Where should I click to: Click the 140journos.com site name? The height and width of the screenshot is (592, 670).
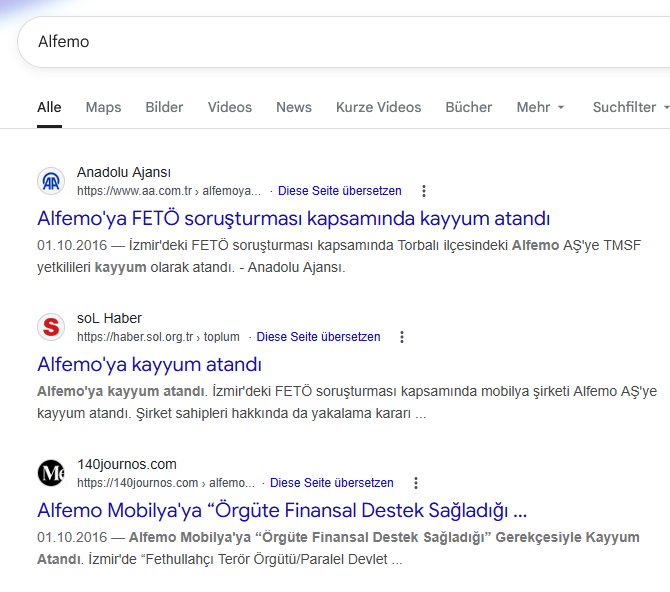click(127, 464)
